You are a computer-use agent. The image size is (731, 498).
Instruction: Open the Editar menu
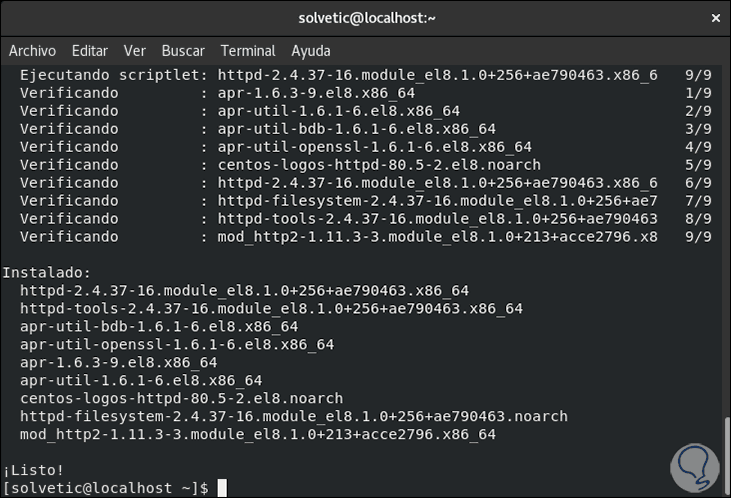tap(90, 50)
